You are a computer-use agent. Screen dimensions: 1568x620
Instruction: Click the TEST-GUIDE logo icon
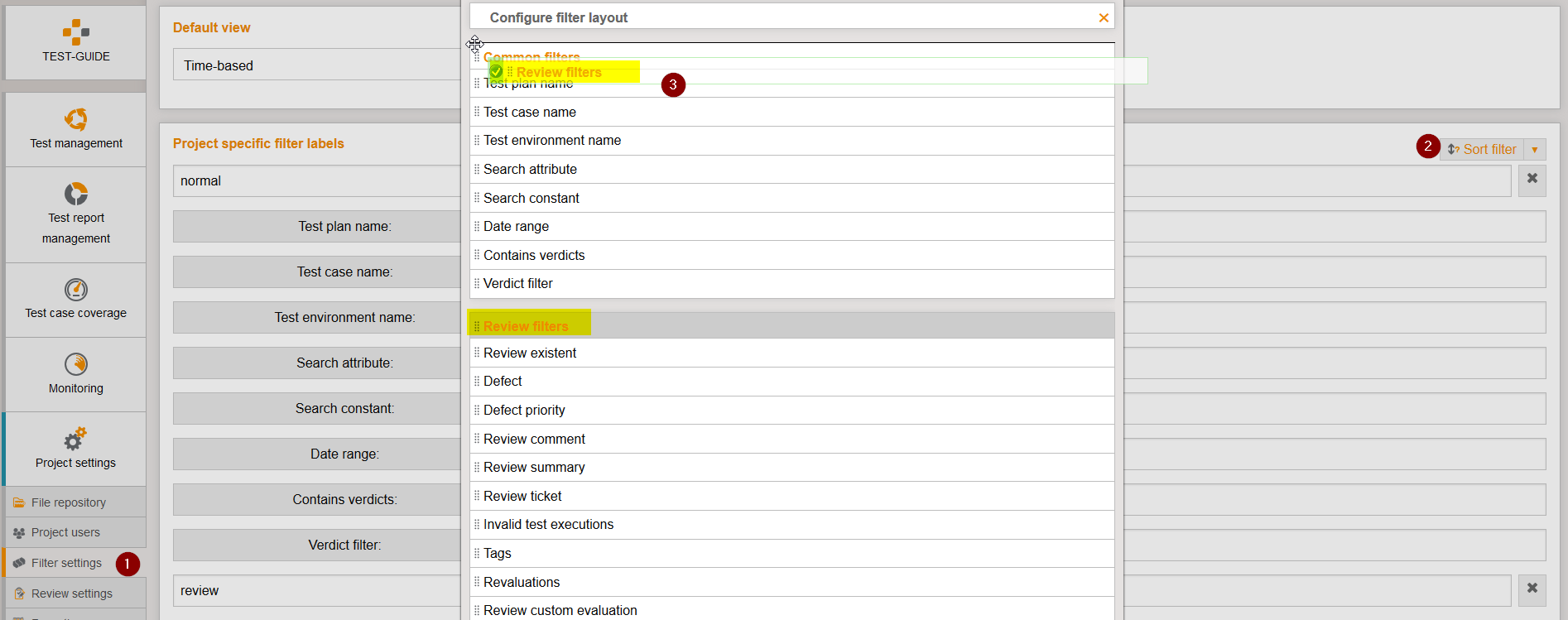click(x=75, y=32)
